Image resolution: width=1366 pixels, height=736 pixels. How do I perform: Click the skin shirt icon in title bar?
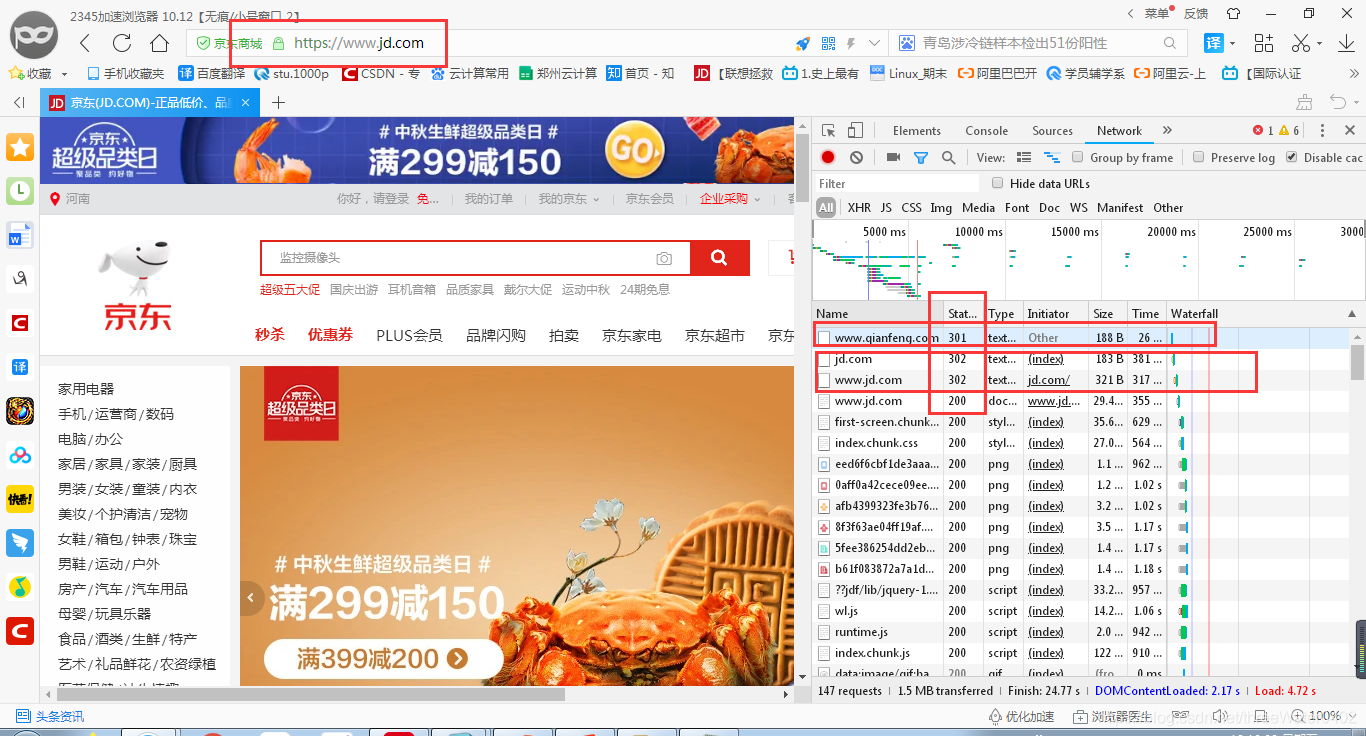click(1233, 13)
